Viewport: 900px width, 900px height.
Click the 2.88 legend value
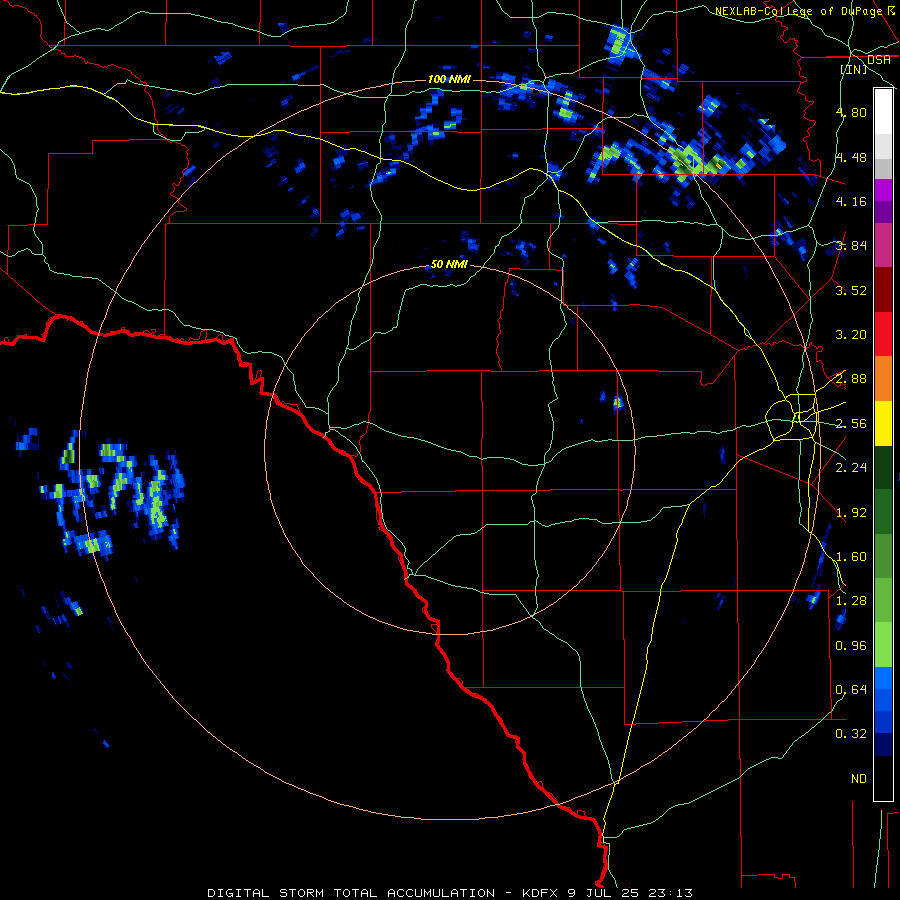(x=851, y=379)
